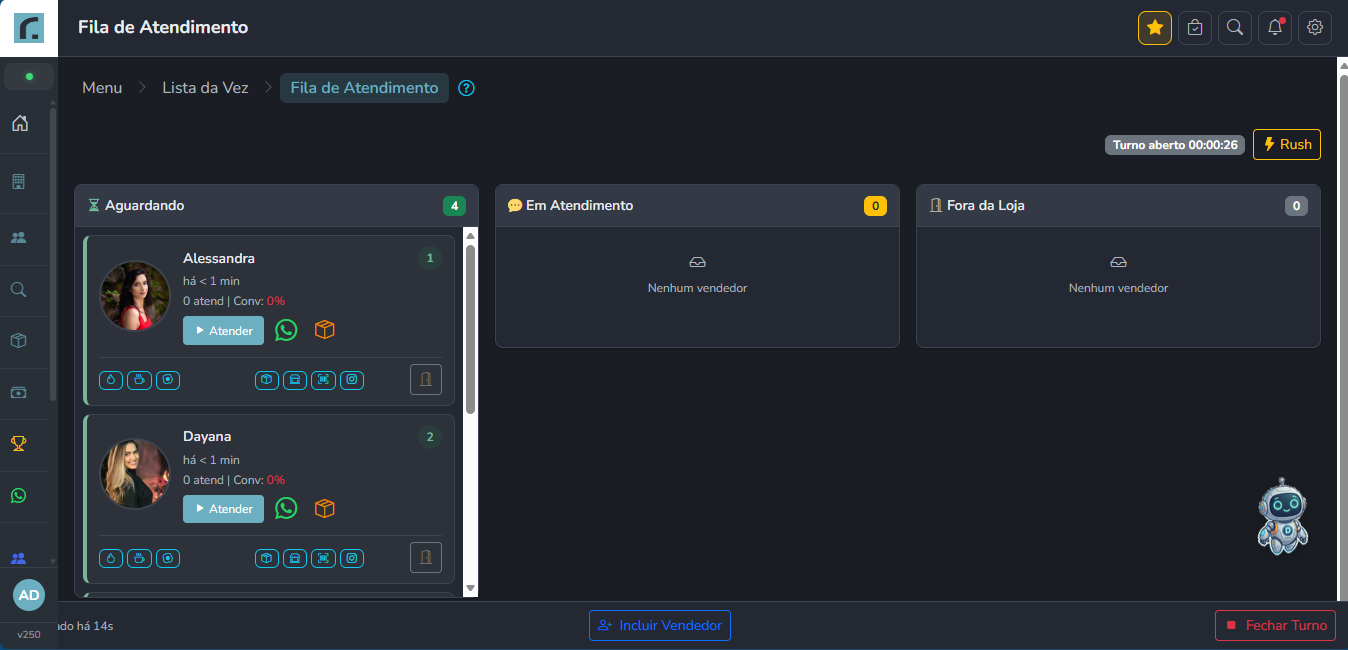Click the Aguardando list scroll-down arrow
Viewport: 1348px width, 650px height.
coord(471,588)
